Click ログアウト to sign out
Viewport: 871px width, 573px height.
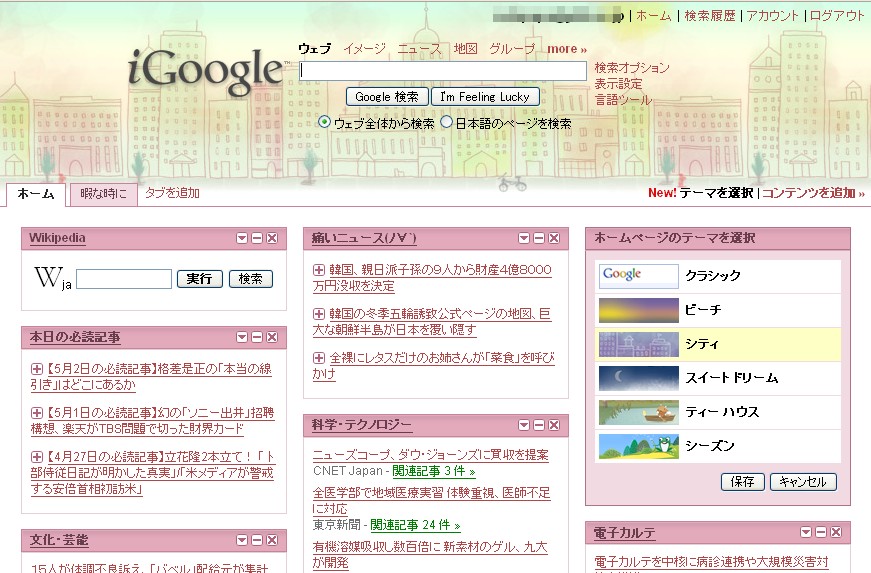837,16
